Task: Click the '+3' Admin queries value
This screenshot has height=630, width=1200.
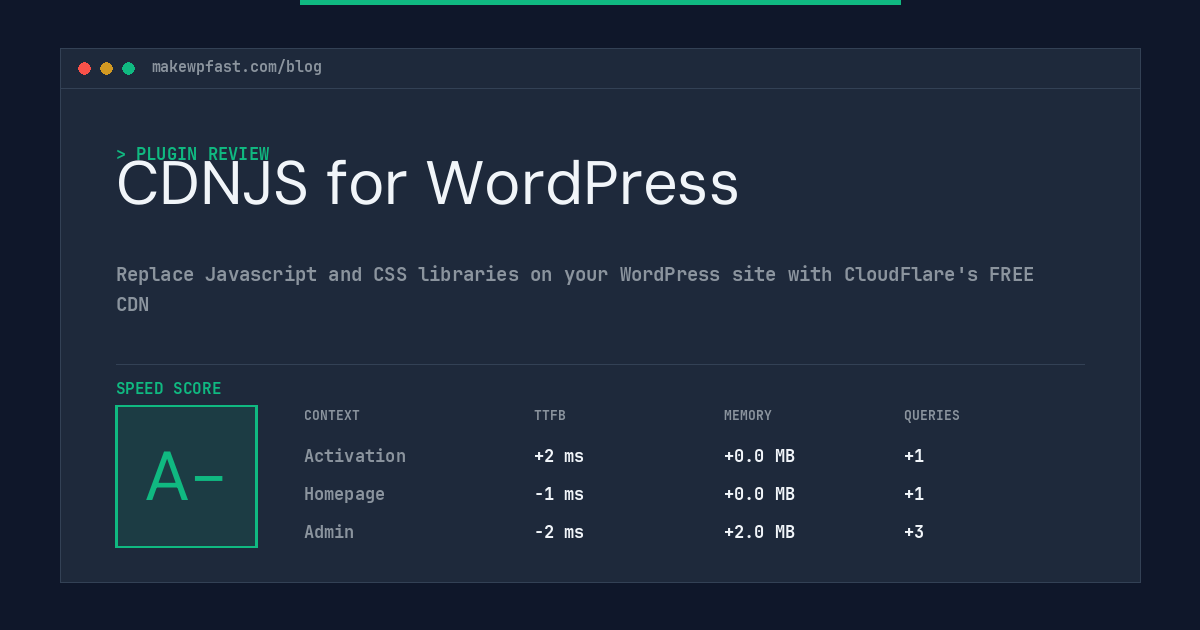Action: 914,532
